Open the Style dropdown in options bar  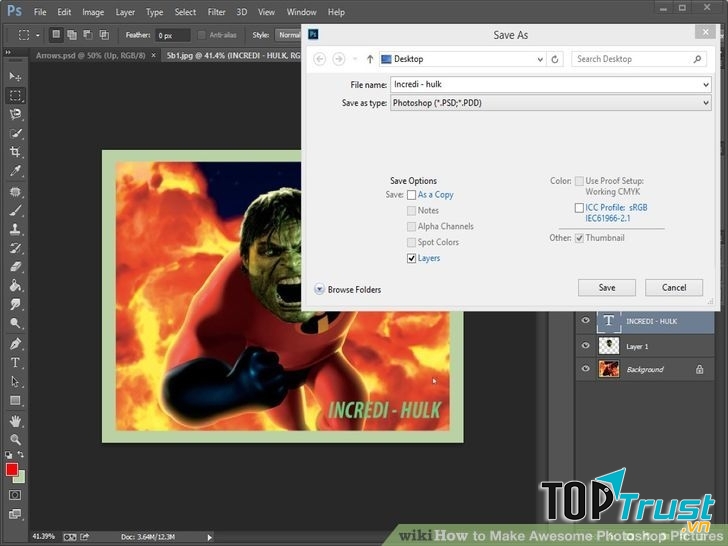(x=289, y=35)
